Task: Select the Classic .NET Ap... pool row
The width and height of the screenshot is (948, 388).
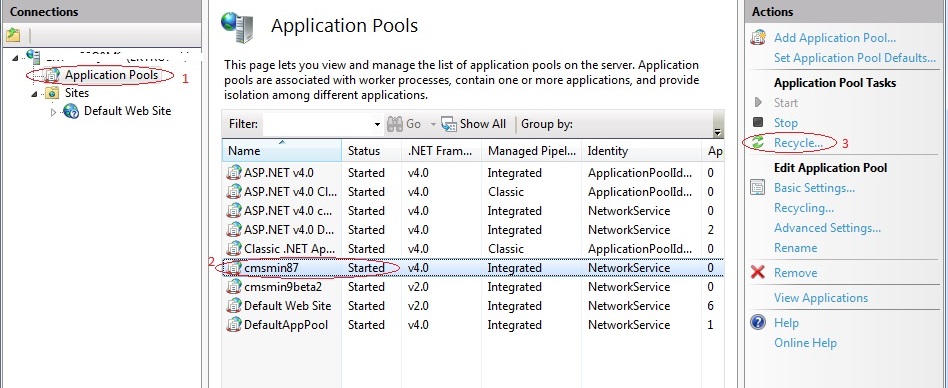Action: point(473,248)
